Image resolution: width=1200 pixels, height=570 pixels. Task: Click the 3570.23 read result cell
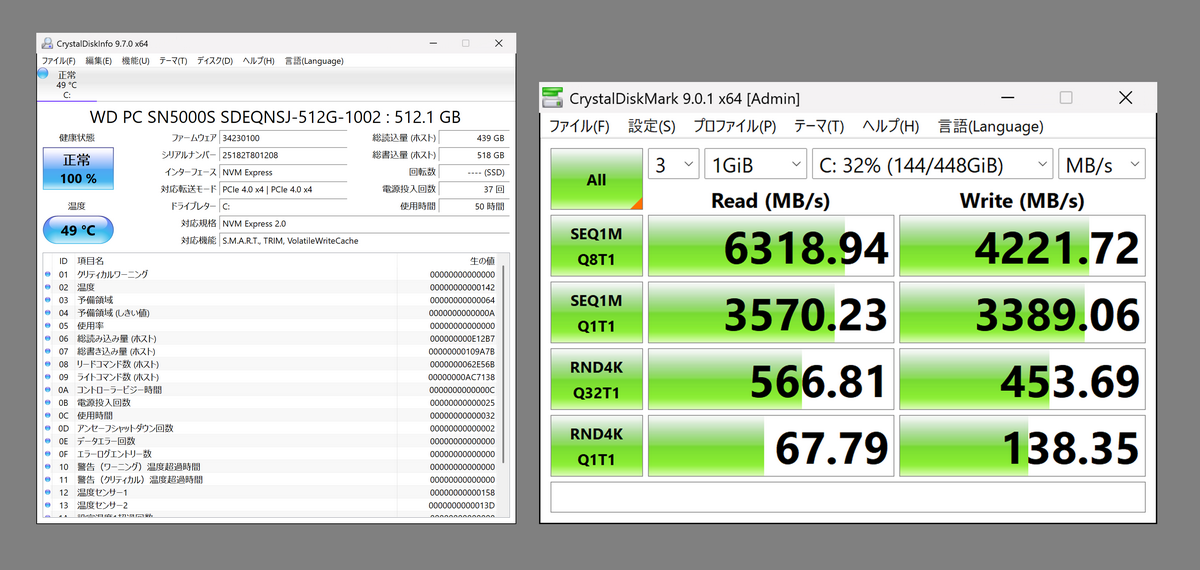(771, 312)
